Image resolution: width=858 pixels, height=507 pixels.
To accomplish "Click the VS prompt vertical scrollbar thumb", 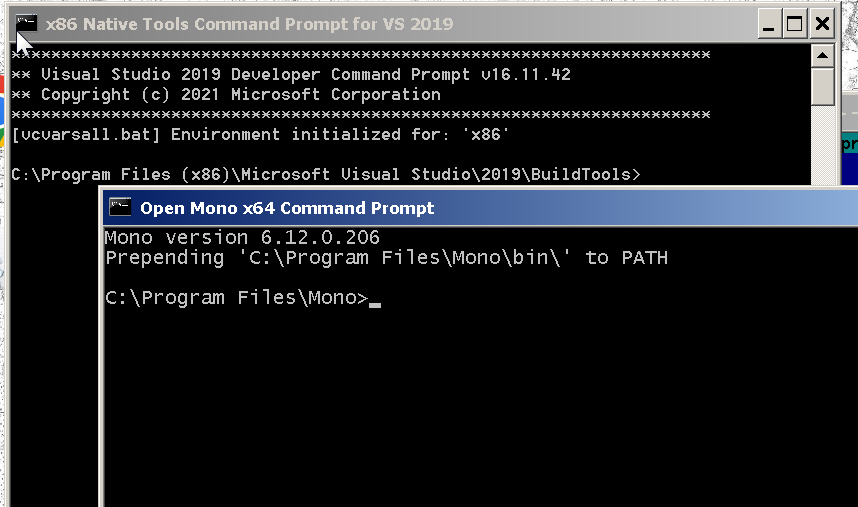I will click(823, 86).
